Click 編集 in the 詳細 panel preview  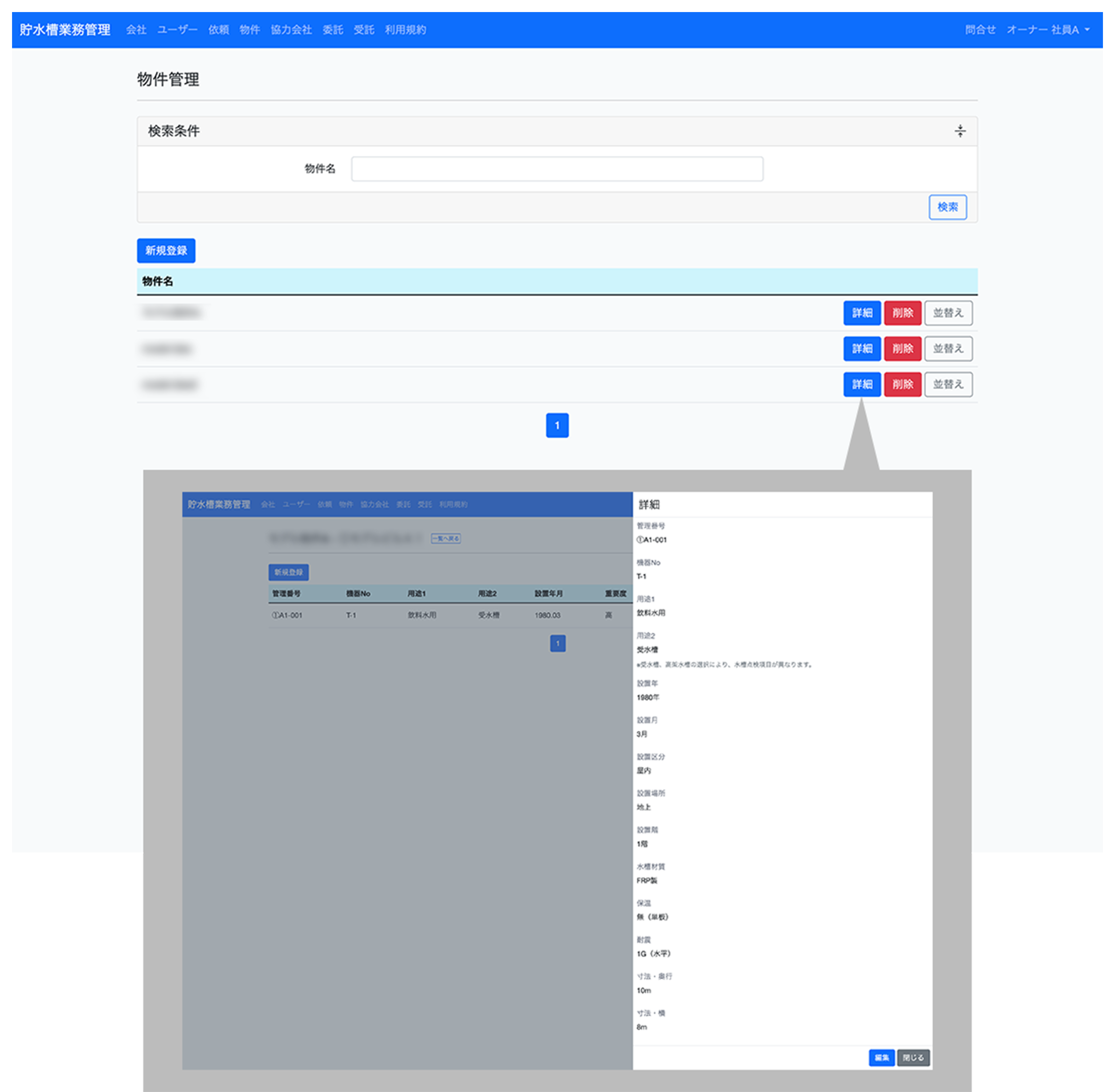[882, 1057]
